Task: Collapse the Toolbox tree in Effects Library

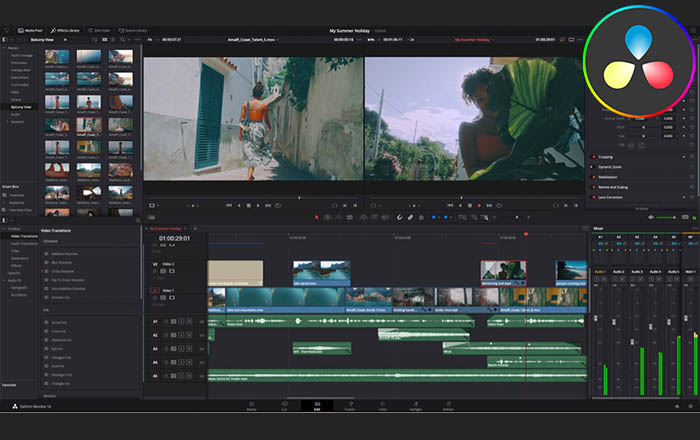Action: click(x=4, y=229)
